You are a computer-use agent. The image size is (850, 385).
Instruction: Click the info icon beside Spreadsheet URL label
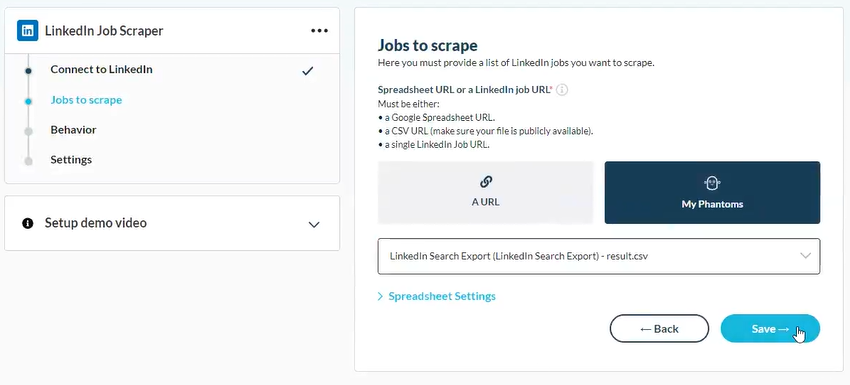[562, 90]
